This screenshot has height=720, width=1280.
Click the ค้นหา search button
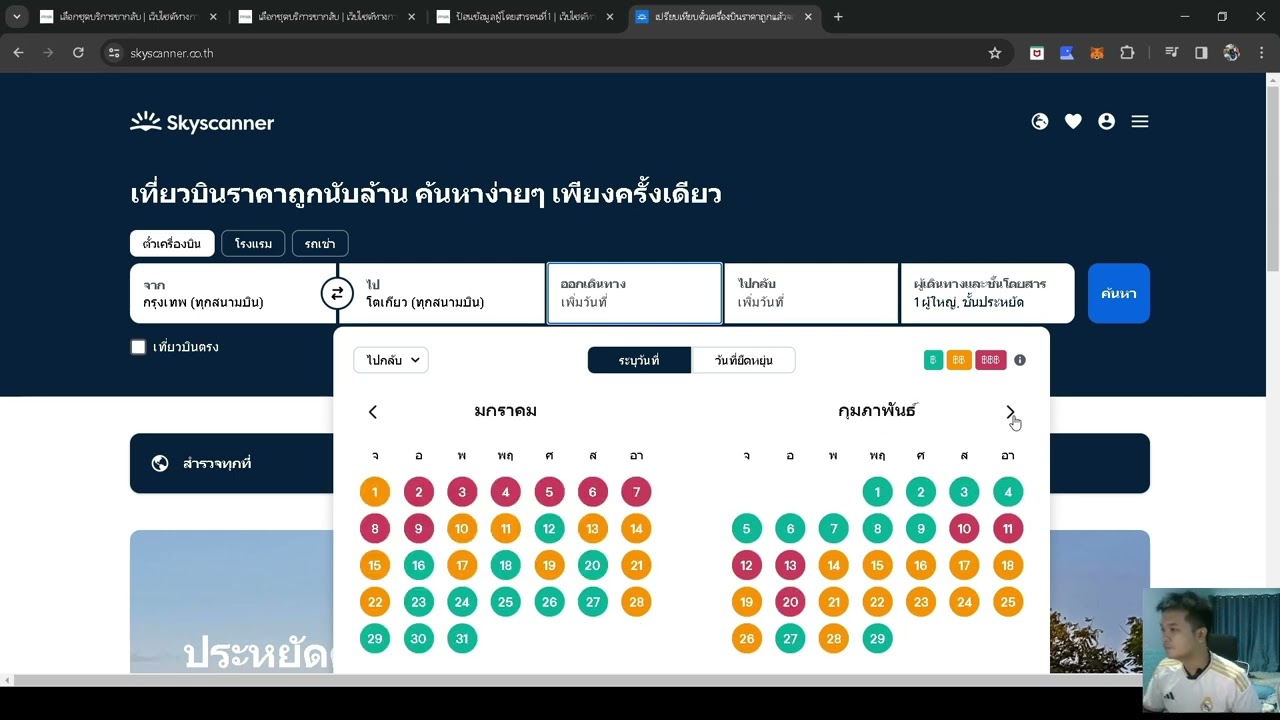1119,293
